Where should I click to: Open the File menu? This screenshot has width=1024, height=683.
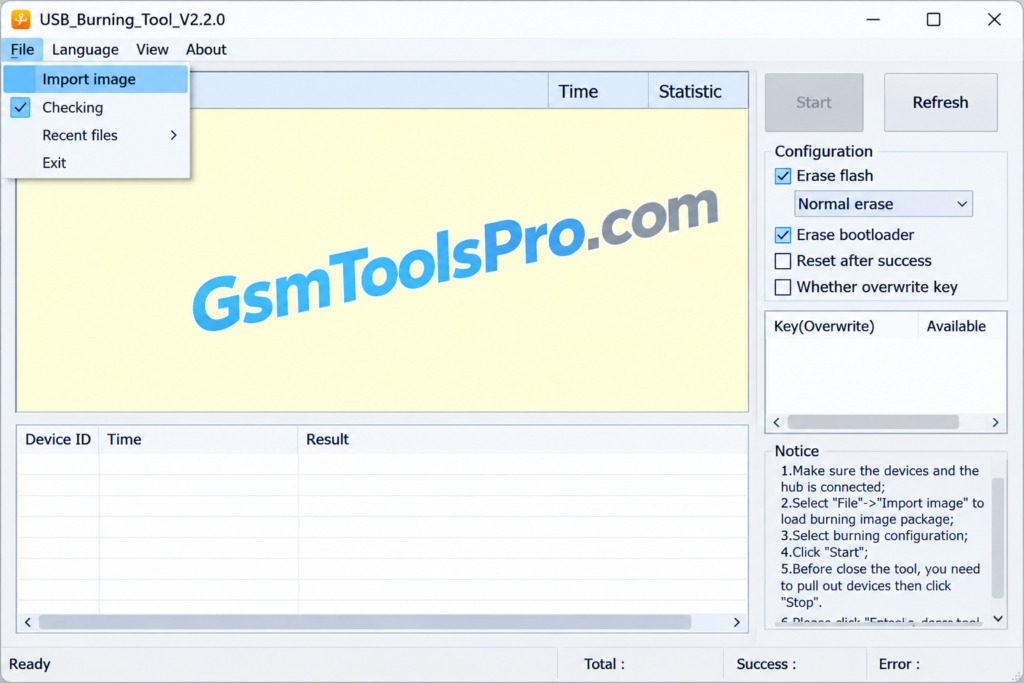click(x=22, y=50)
